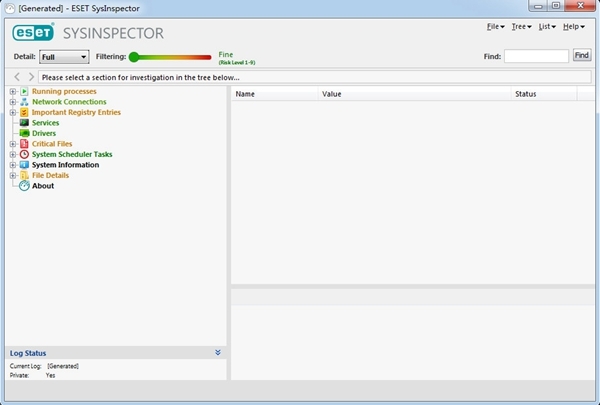
Task: Click the Services terminal icon
Action: coord(24,122)
